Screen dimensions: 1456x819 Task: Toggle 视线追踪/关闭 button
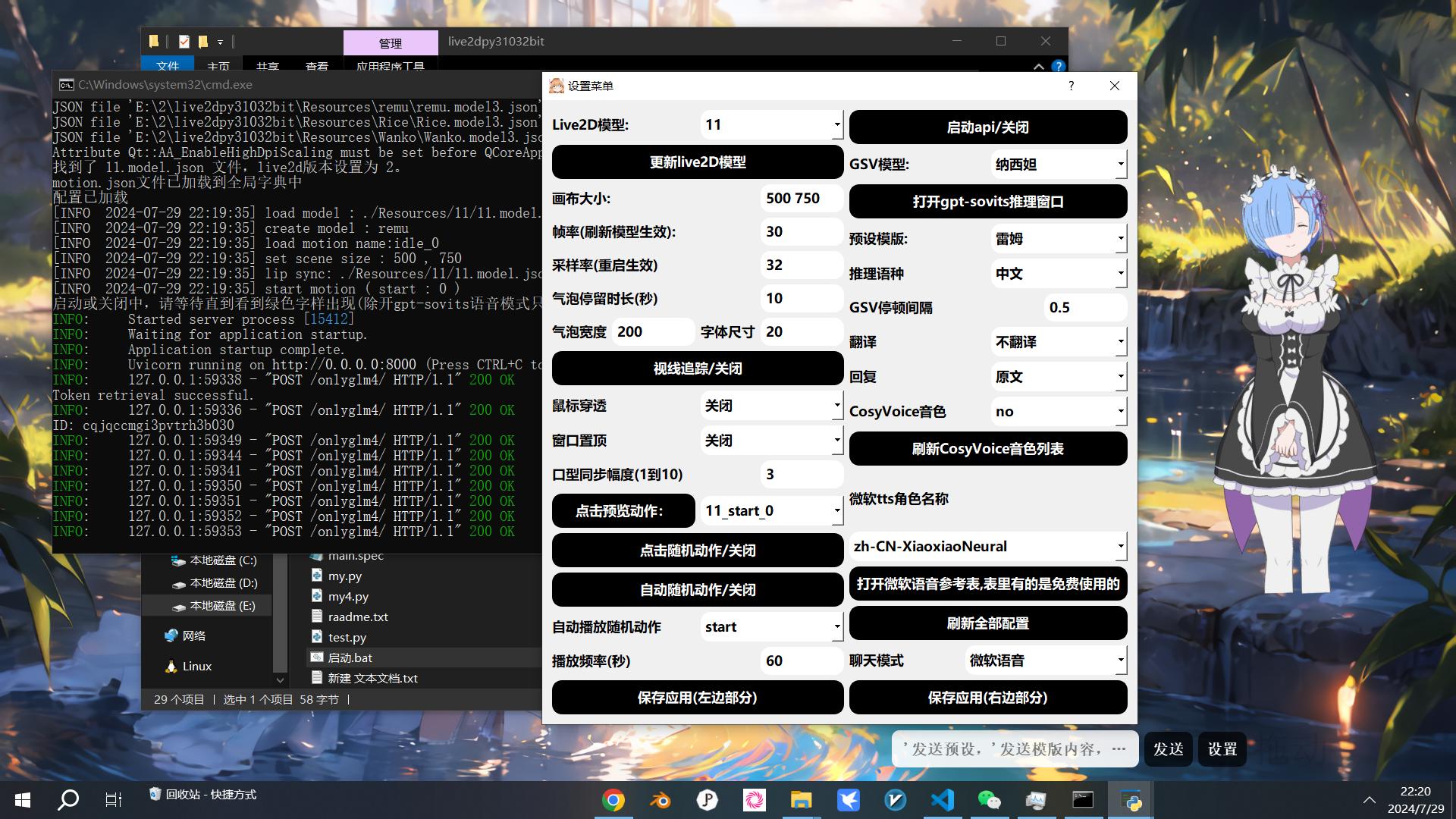tap(698, 369)
